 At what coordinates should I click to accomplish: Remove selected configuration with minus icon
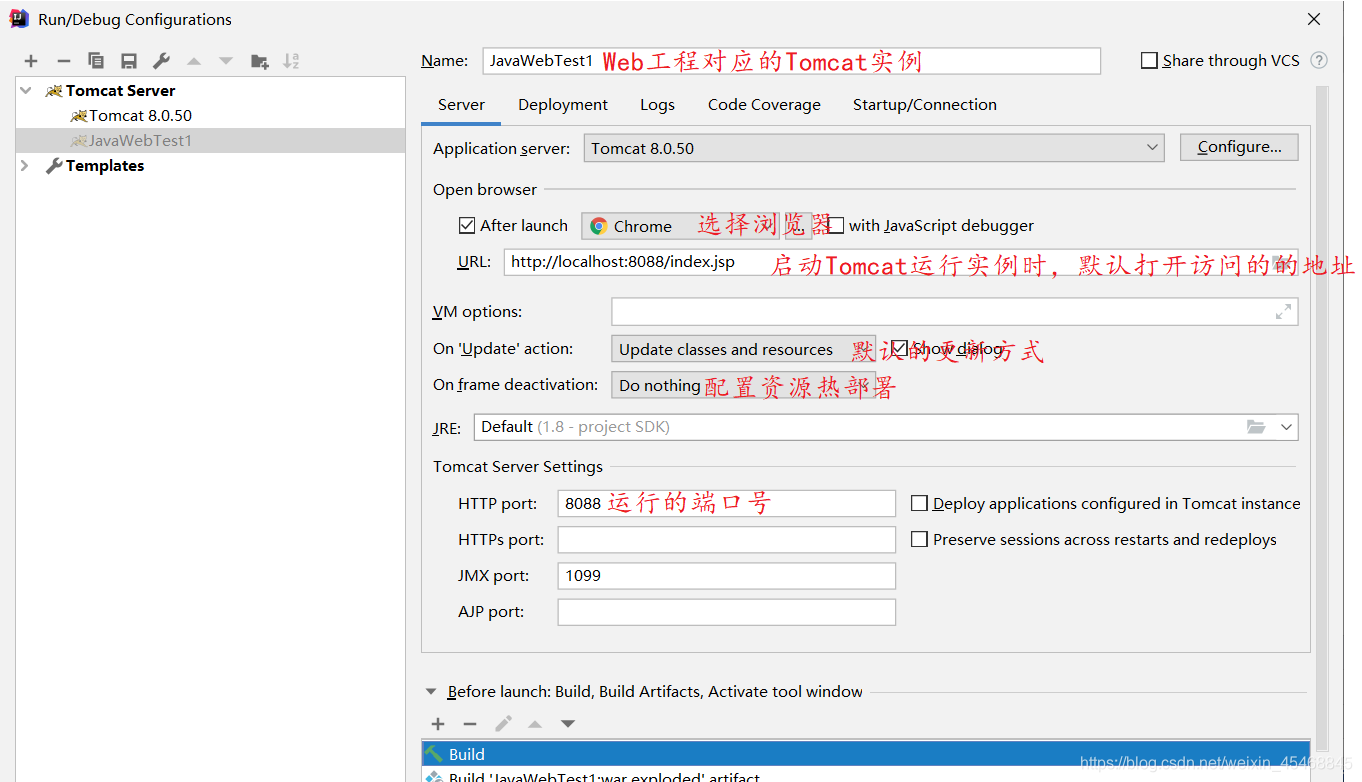(63, 61)
